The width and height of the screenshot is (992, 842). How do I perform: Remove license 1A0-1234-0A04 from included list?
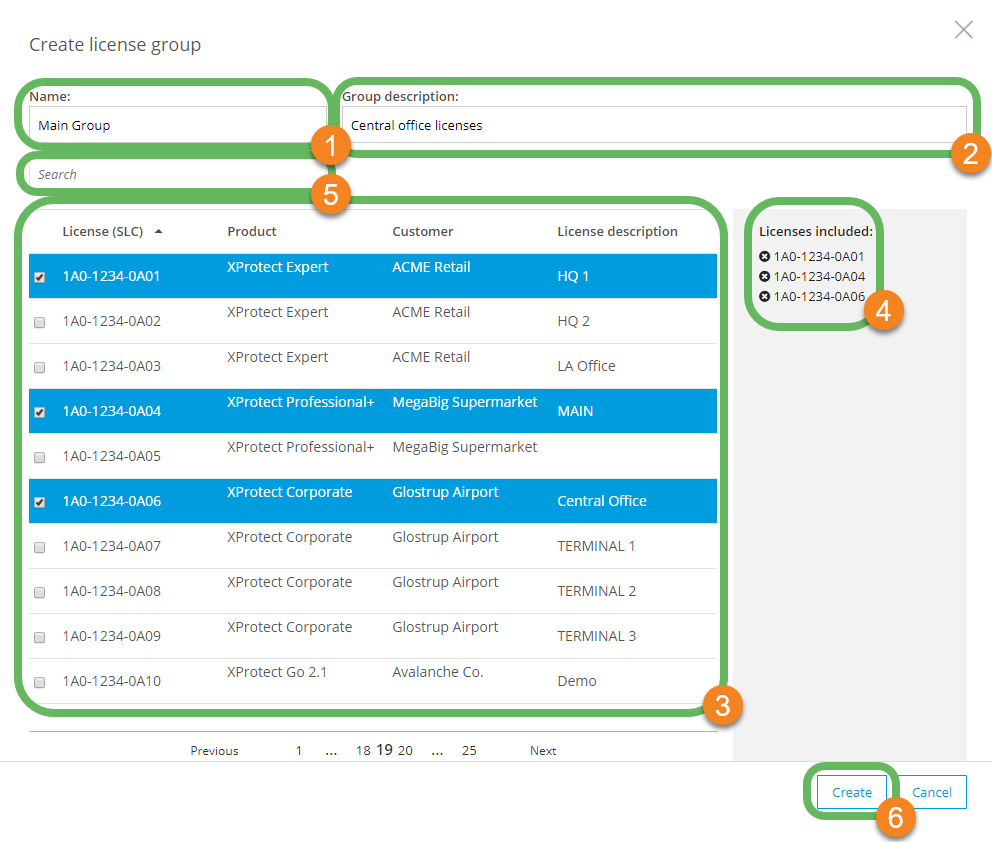pyautogui.click(x=765, y=277)
